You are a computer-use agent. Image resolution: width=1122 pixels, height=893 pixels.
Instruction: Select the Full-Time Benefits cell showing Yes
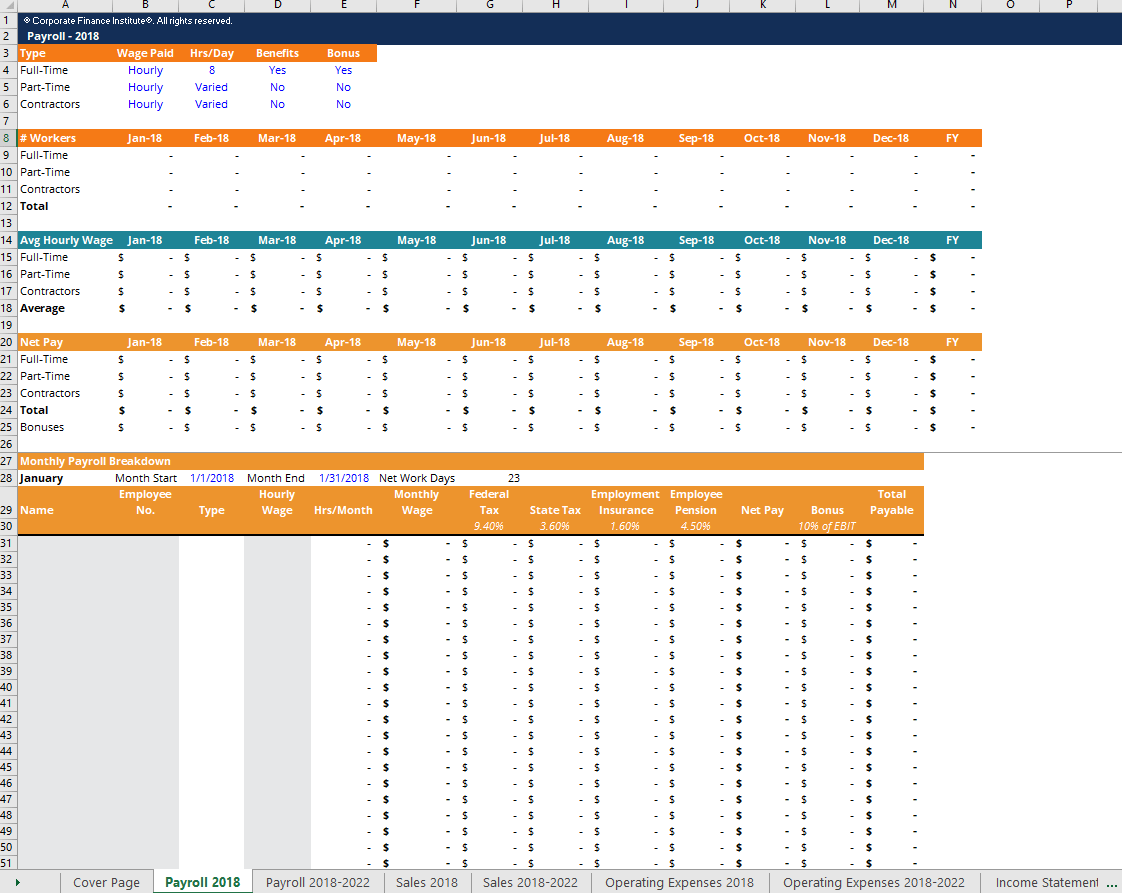point(277,70)
